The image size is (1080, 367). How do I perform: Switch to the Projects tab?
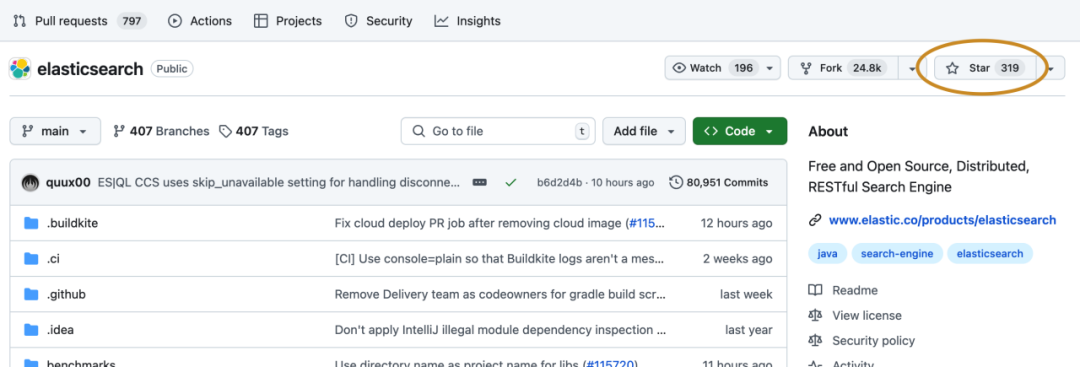point(288,21)
